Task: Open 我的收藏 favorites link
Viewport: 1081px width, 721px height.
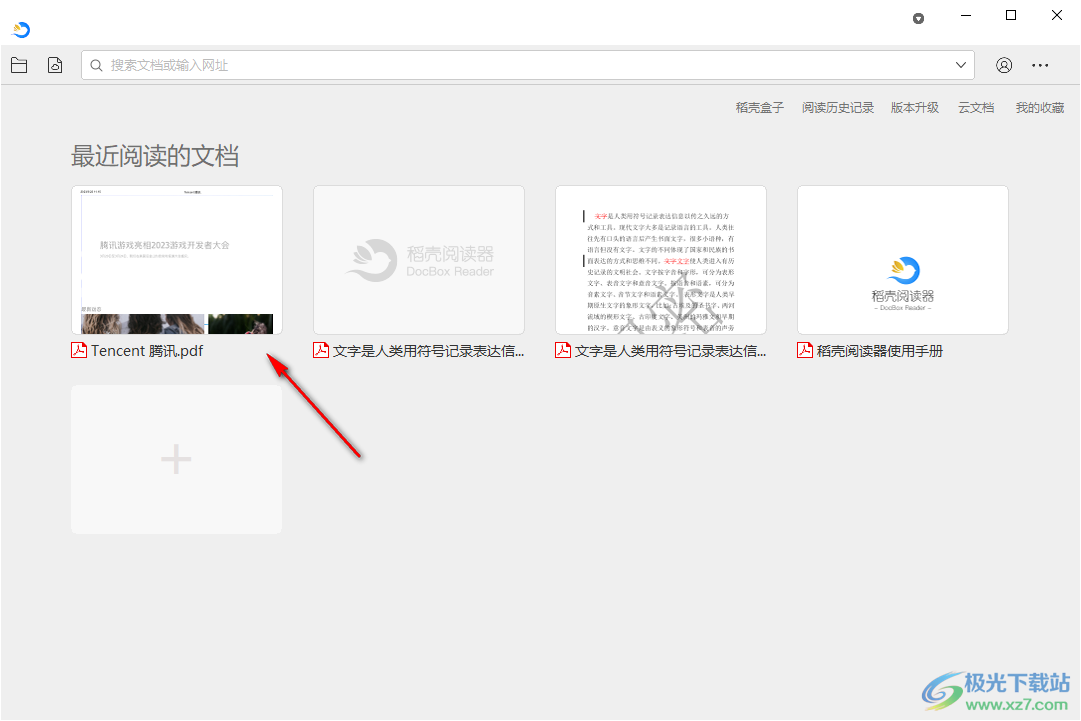Action: (1040, 108)
